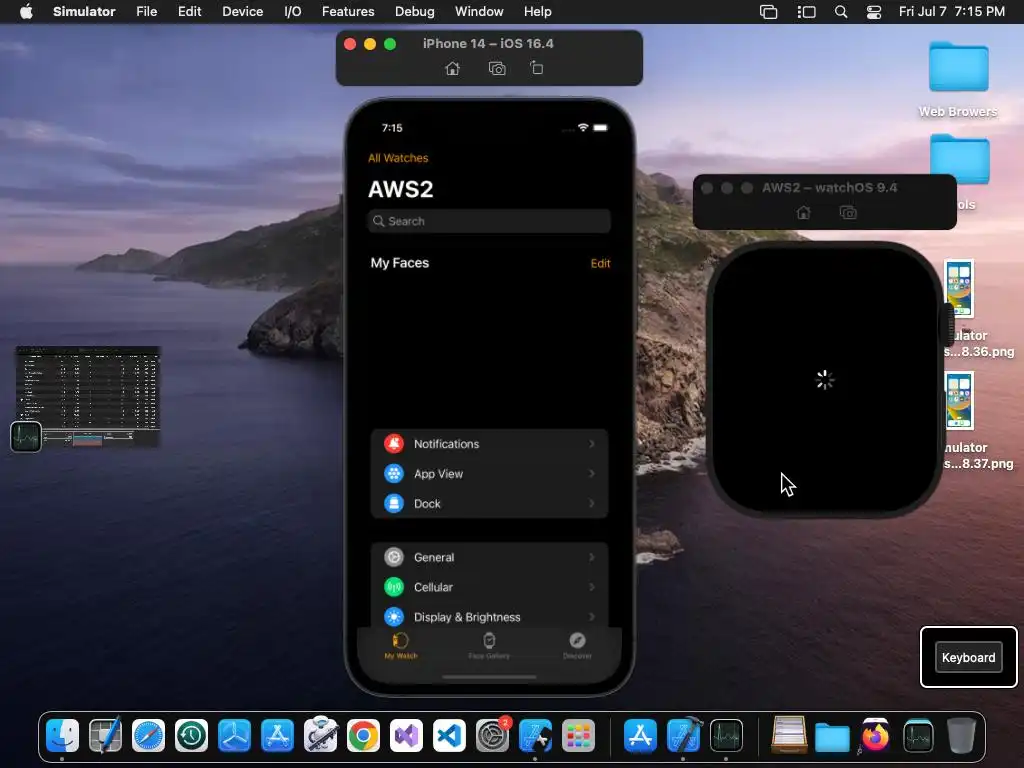Expand the Display & Brightness row chevron

592,617
